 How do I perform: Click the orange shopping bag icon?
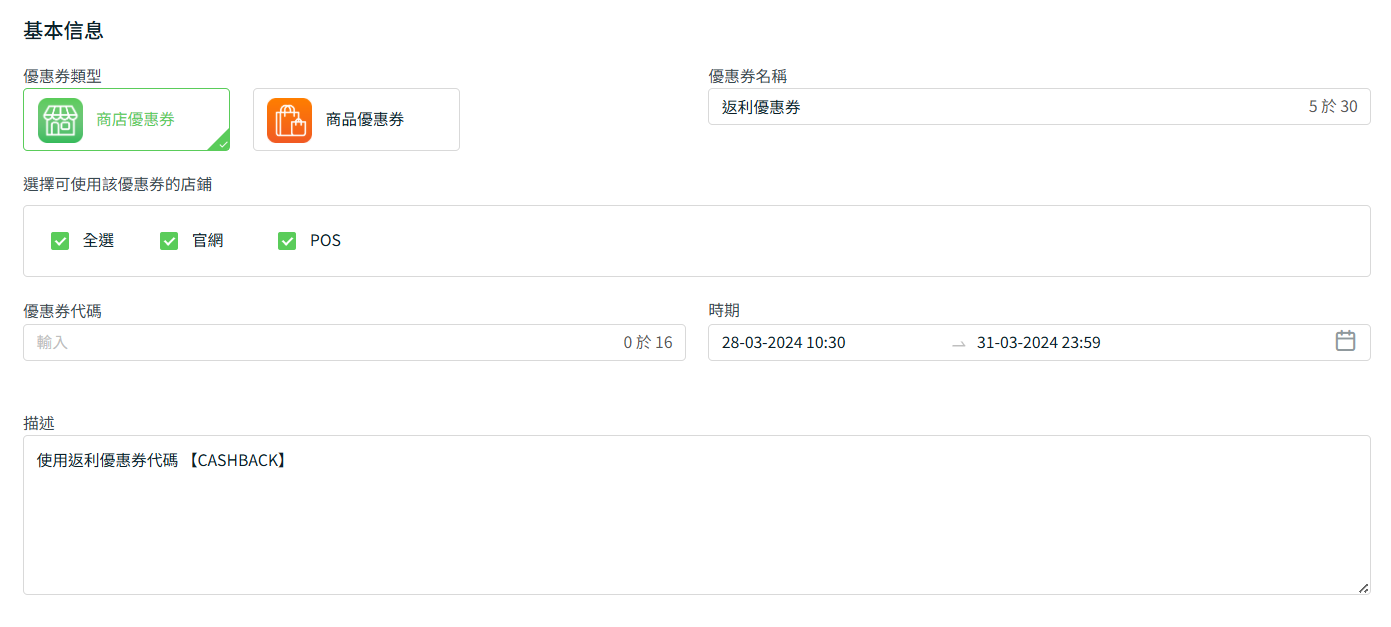click(289, 120)
